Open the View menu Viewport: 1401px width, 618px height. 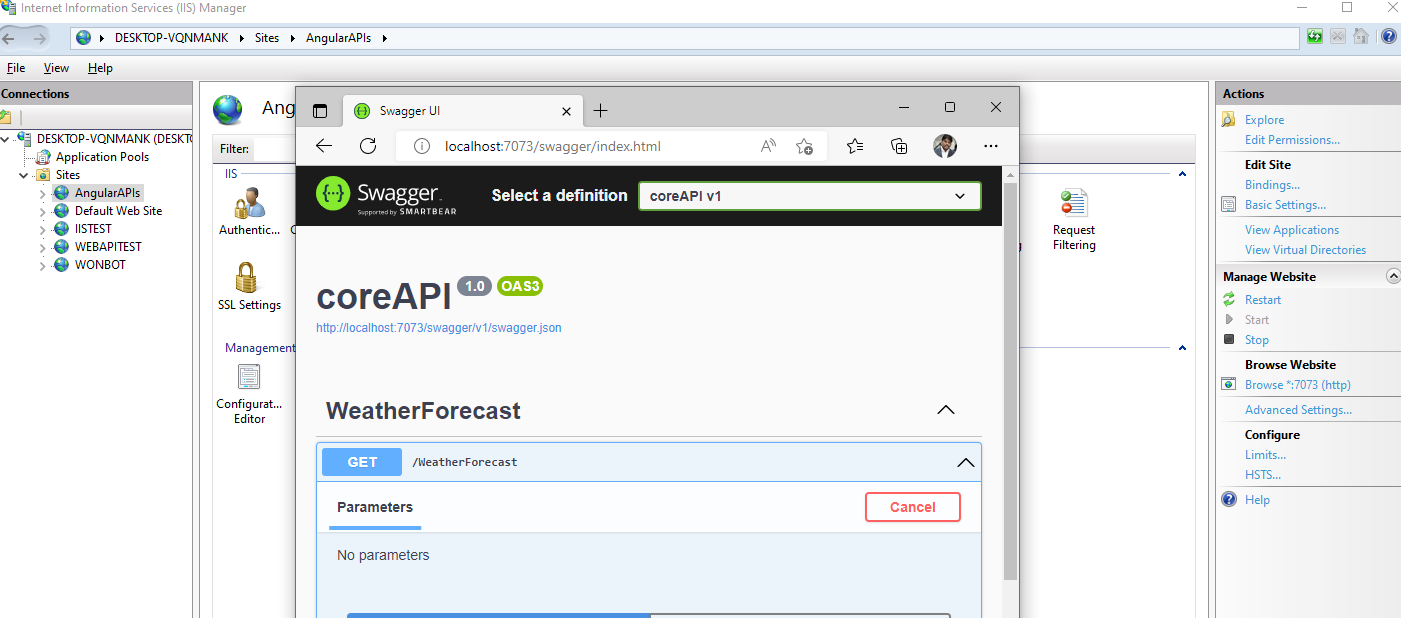56,68
